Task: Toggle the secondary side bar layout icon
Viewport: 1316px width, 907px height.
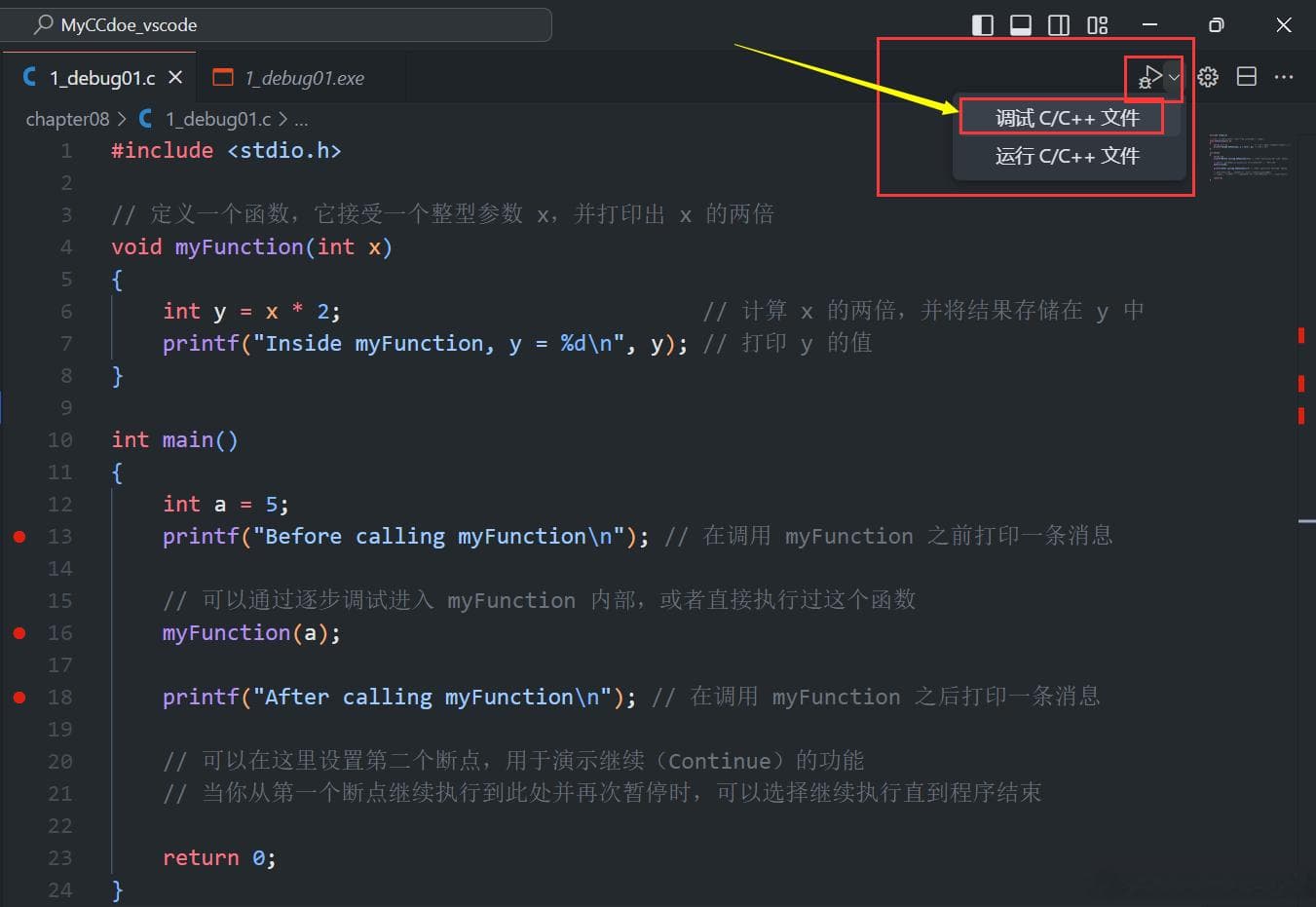Action: pyautogui.click(x=1059, y=25)
